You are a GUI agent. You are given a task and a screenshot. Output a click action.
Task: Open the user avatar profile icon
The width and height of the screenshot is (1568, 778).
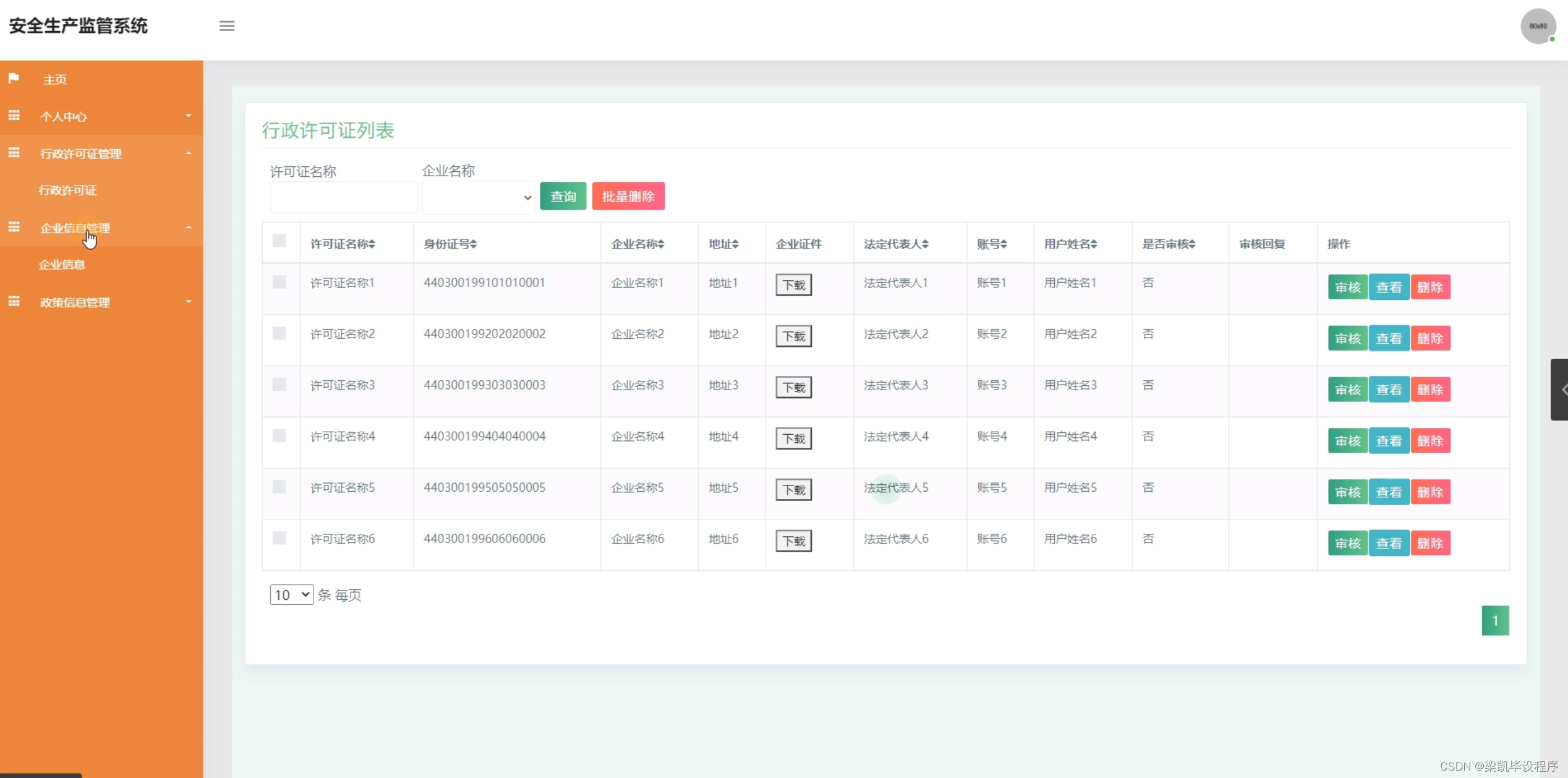coord(1538,26)
